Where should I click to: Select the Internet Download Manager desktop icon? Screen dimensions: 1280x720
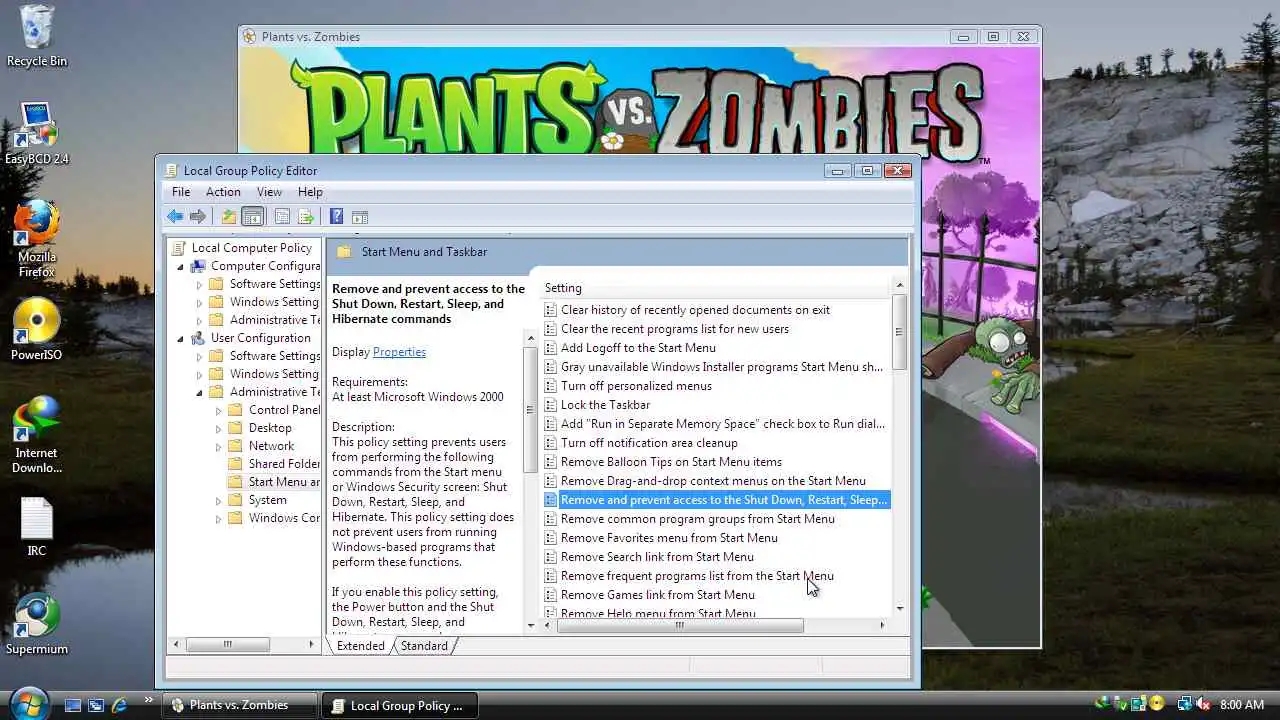pos(37,435)
